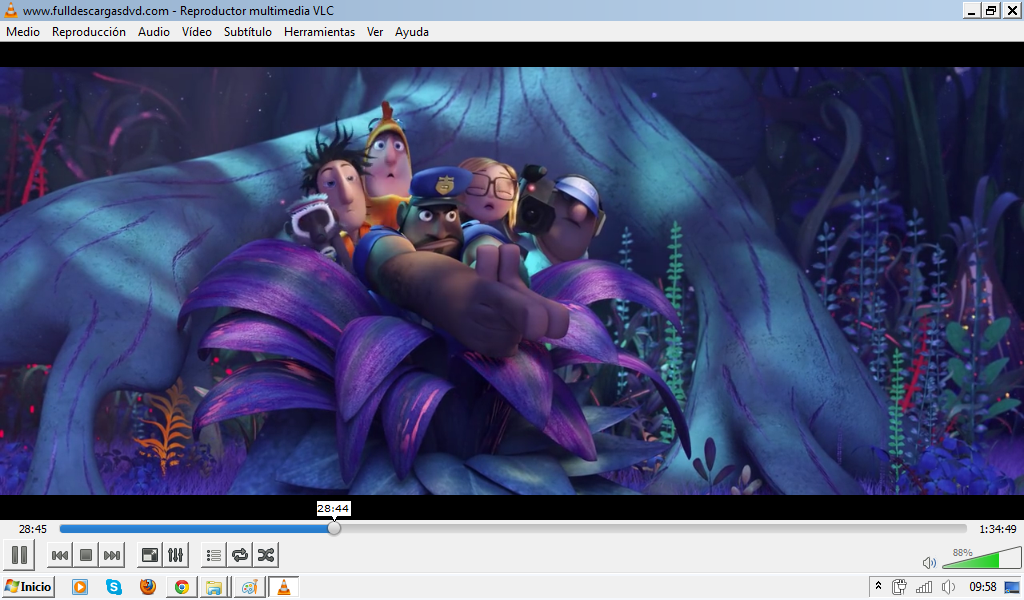The height and width of the screenshot is (600, 1024).
Task: Launch Windows Media Player from taskbar
Action: [80, 587]
